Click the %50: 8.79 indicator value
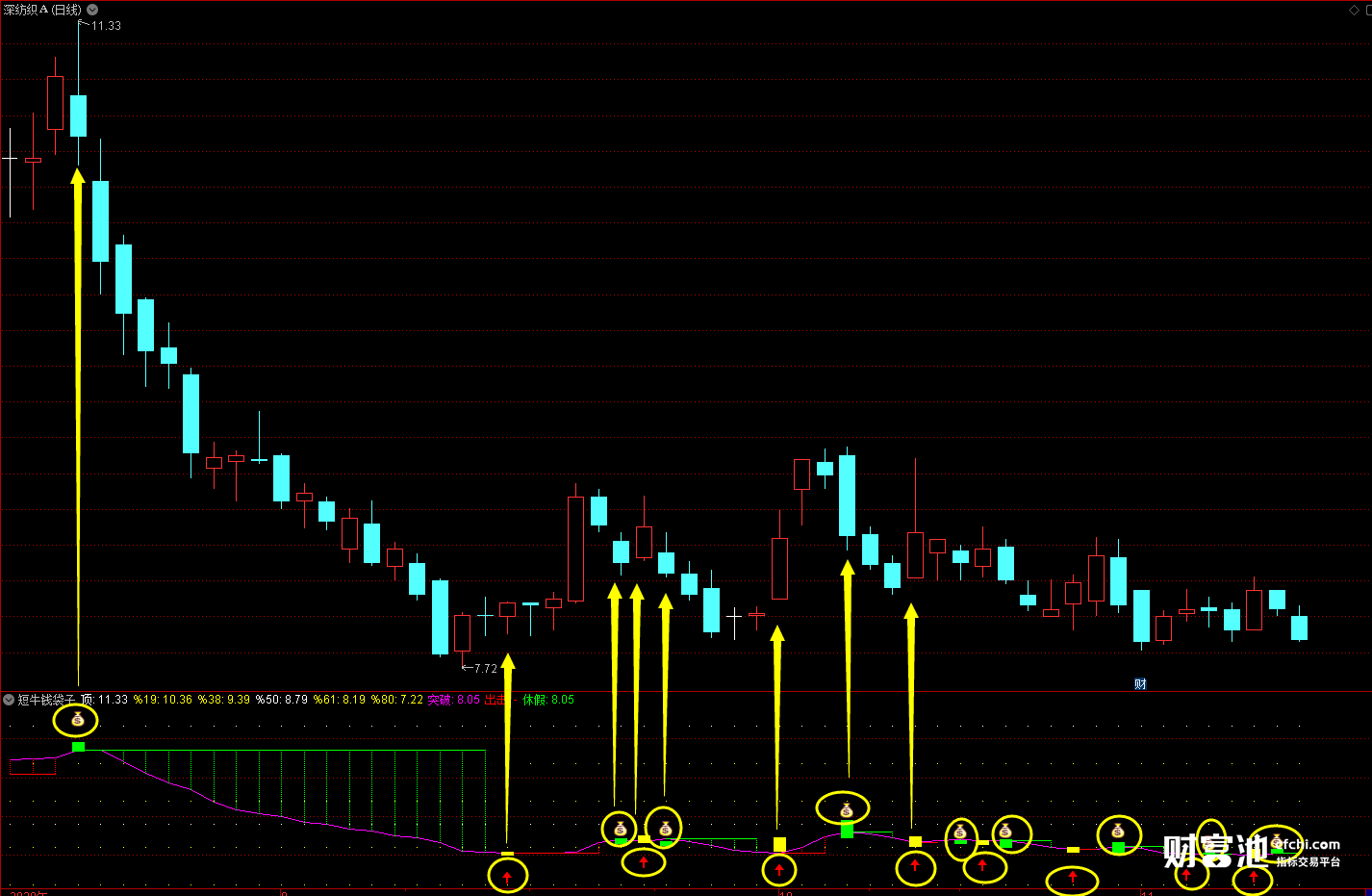1372x896 pixels. point(282,700)
